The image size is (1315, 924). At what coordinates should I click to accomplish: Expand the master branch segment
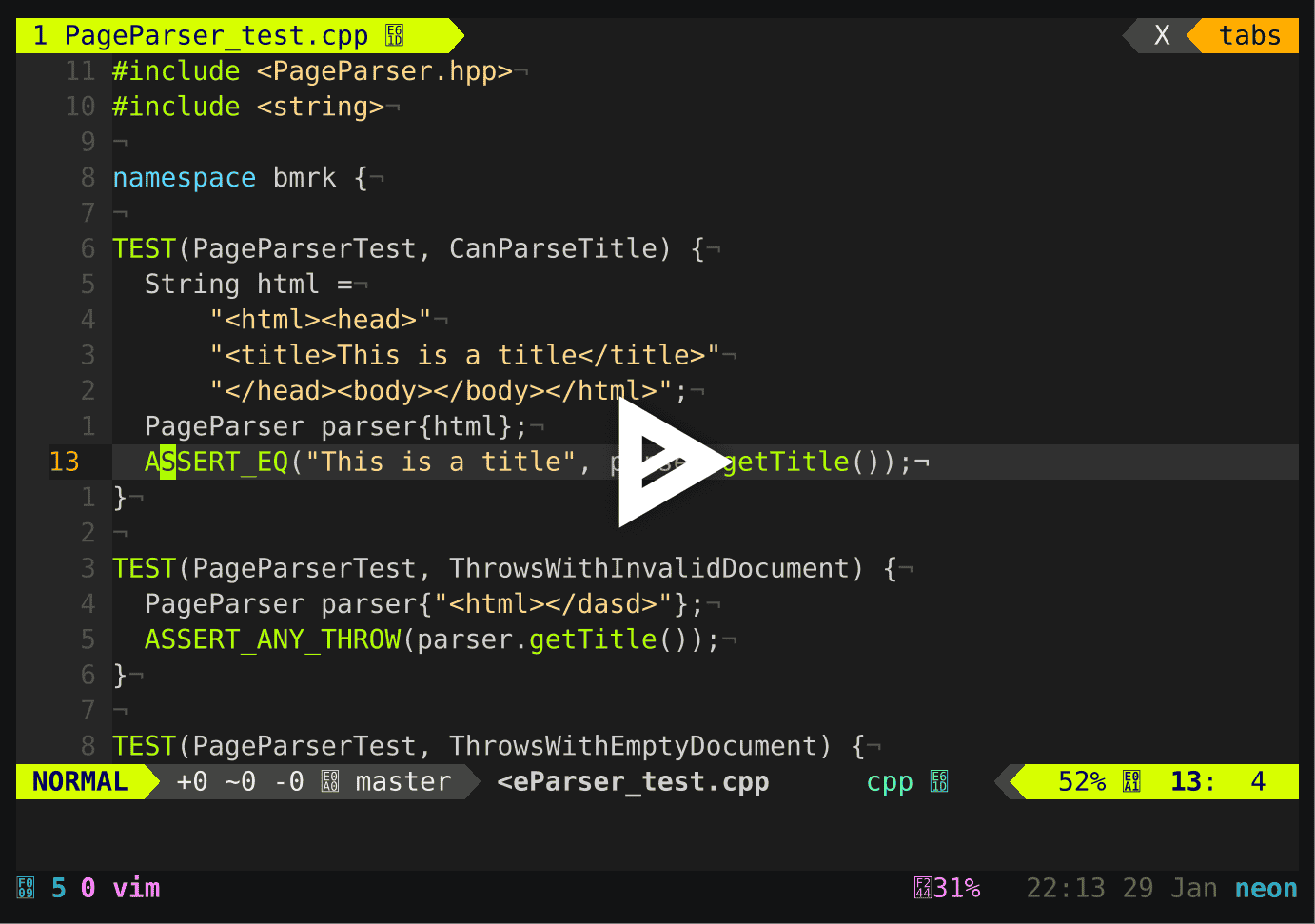point(403,781)
